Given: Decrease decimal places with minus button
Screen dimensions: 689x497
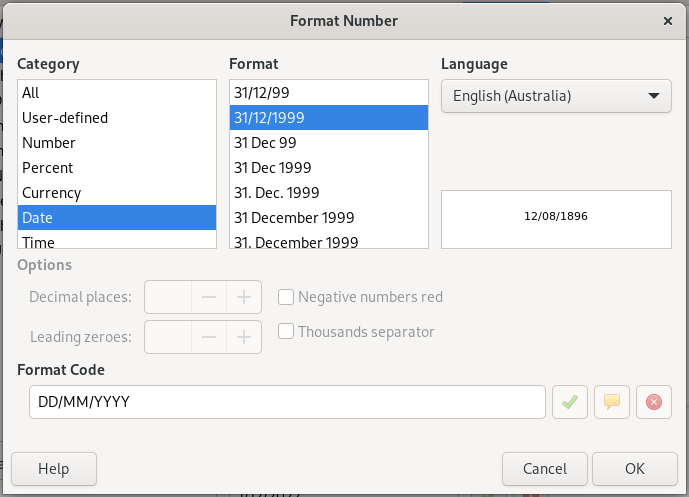Looking at the screenshot, I should [x=209, y=297].
